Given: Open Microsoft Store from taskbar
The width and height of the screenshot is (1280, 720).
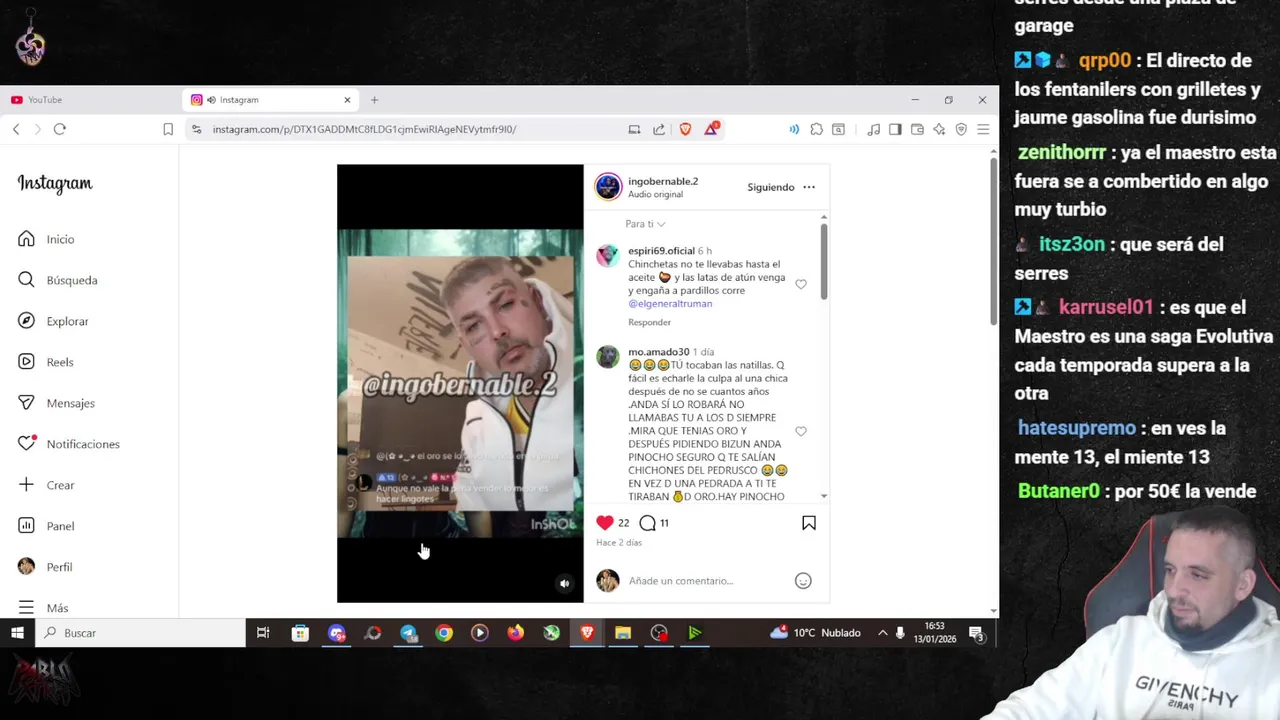Looking at the screenshot, I should (300, 633).
